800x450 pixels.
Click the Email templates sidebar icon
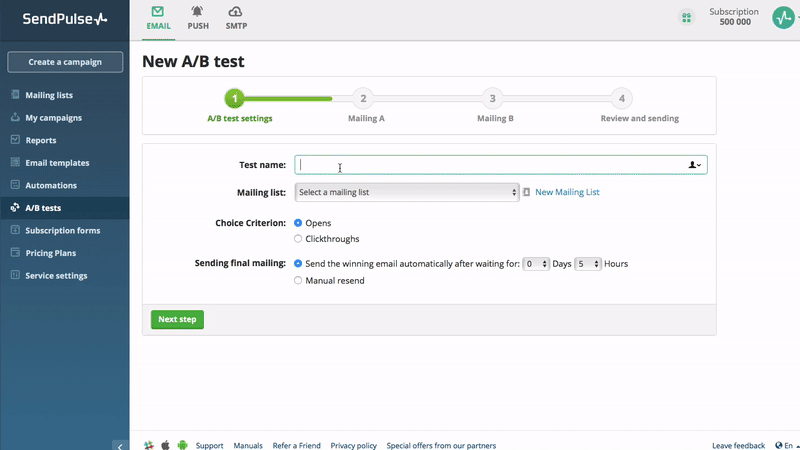point(15,162)
